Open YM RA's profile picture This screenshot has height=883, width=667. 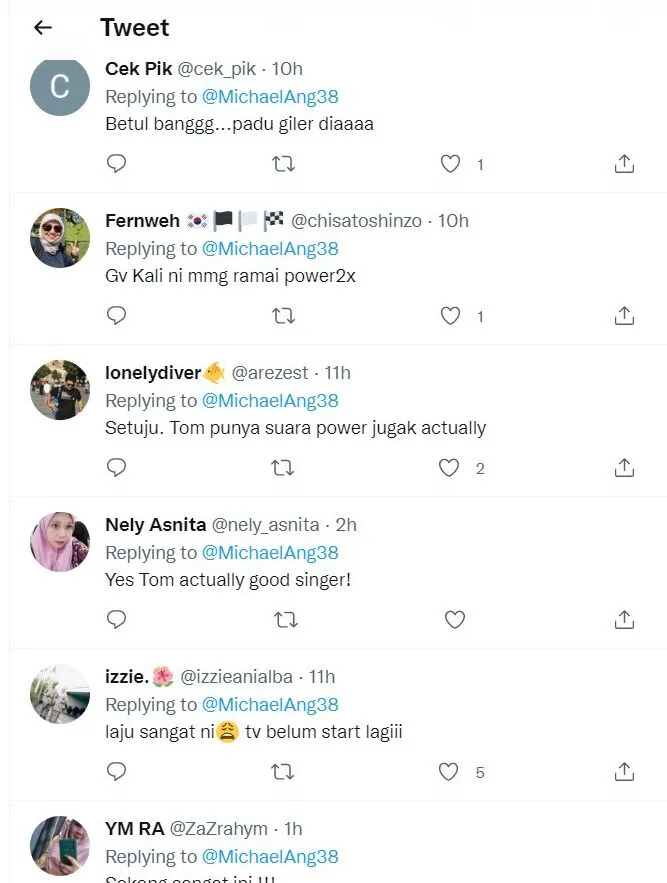tap(60, 846)
